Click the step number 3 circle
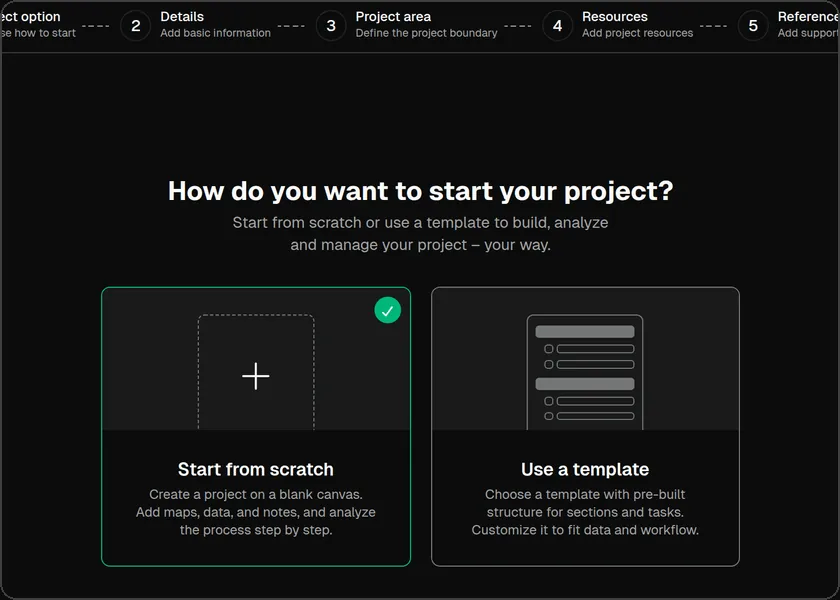This screenshot has width=840, height=600. [331, 25]
